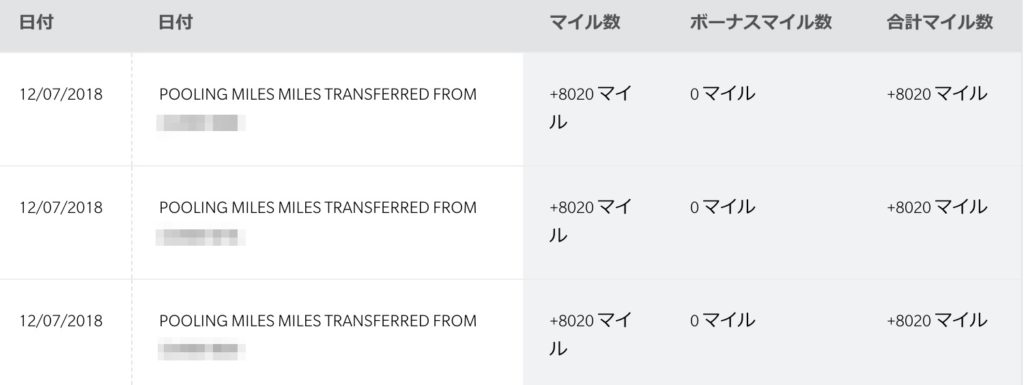Click the blurred name in first row
The image size is (1024, 385).
coord(200,123)
